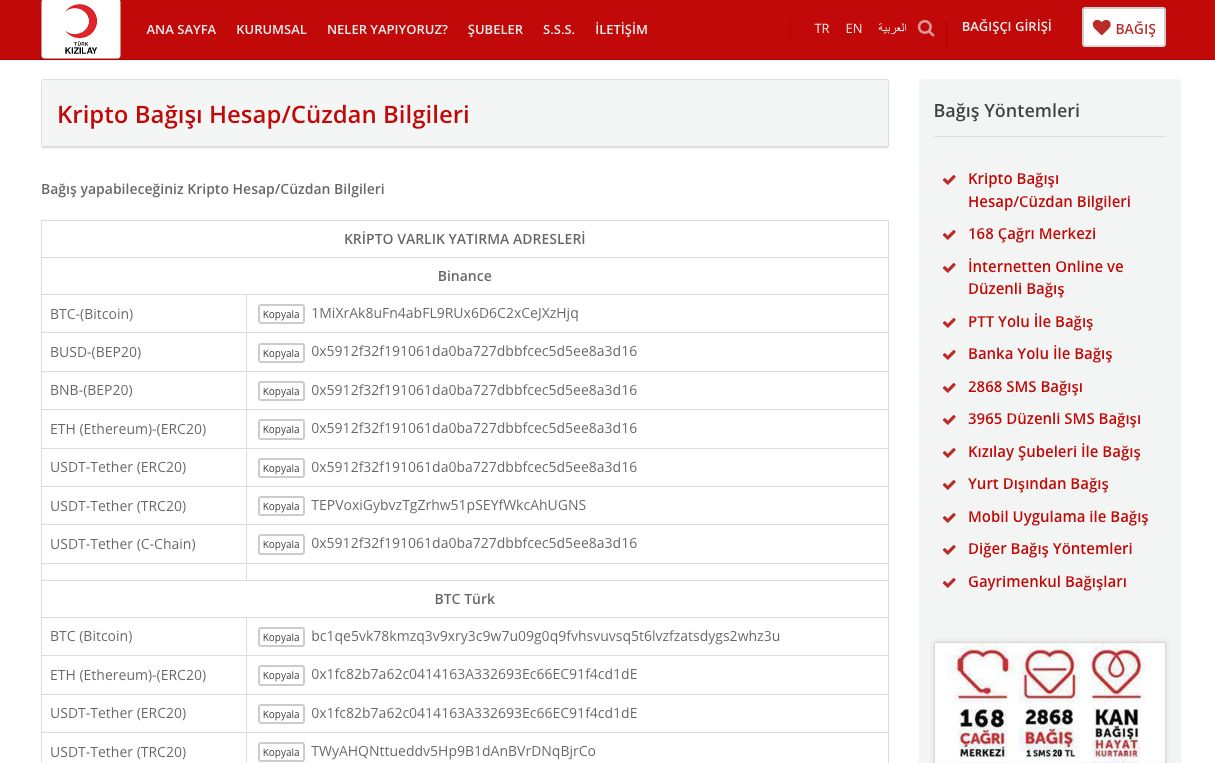Open the ŞUBELER menu
The image size is (1215, 763).
click(x=495, y=29)
